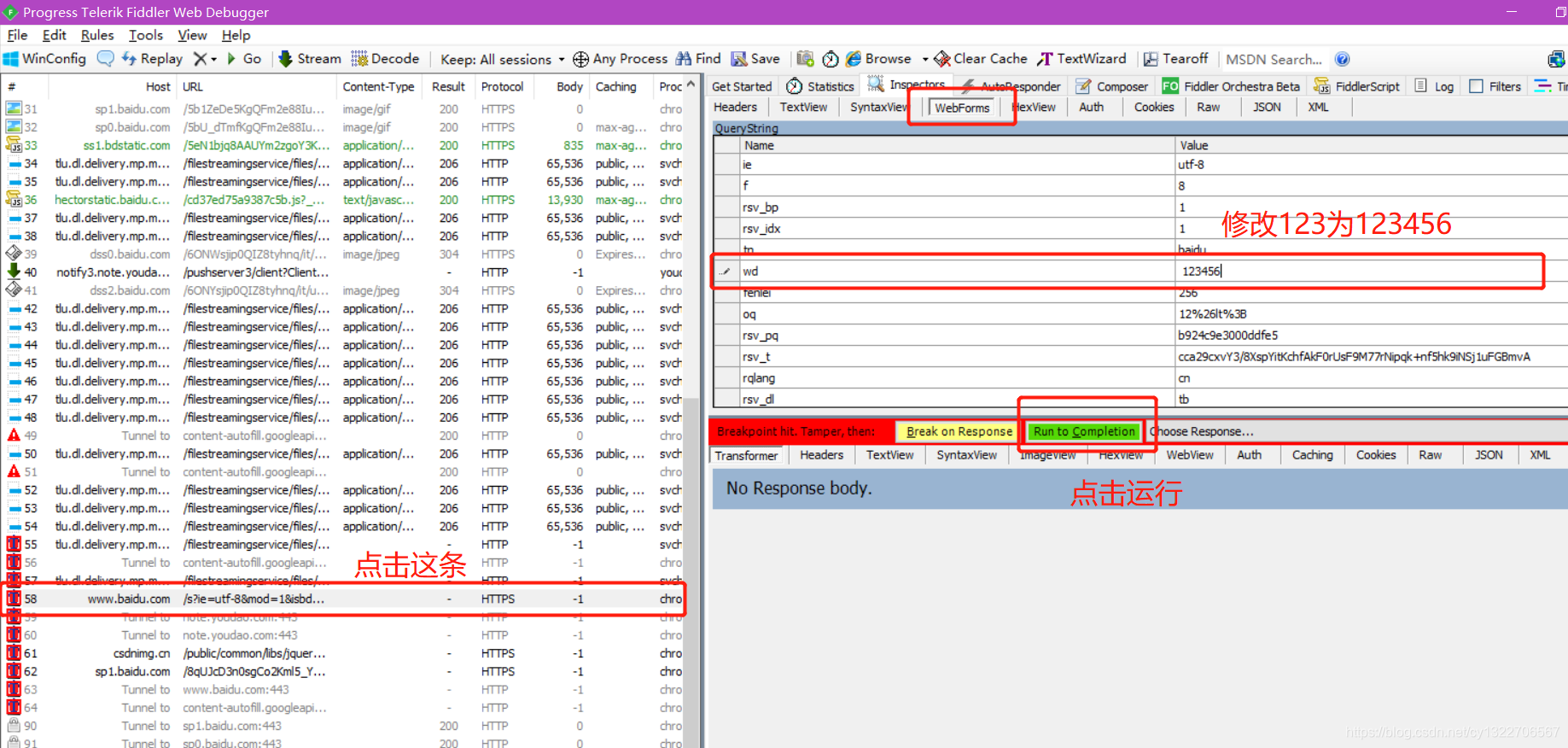Click the timer stopwatch icon

pos(831,59)
